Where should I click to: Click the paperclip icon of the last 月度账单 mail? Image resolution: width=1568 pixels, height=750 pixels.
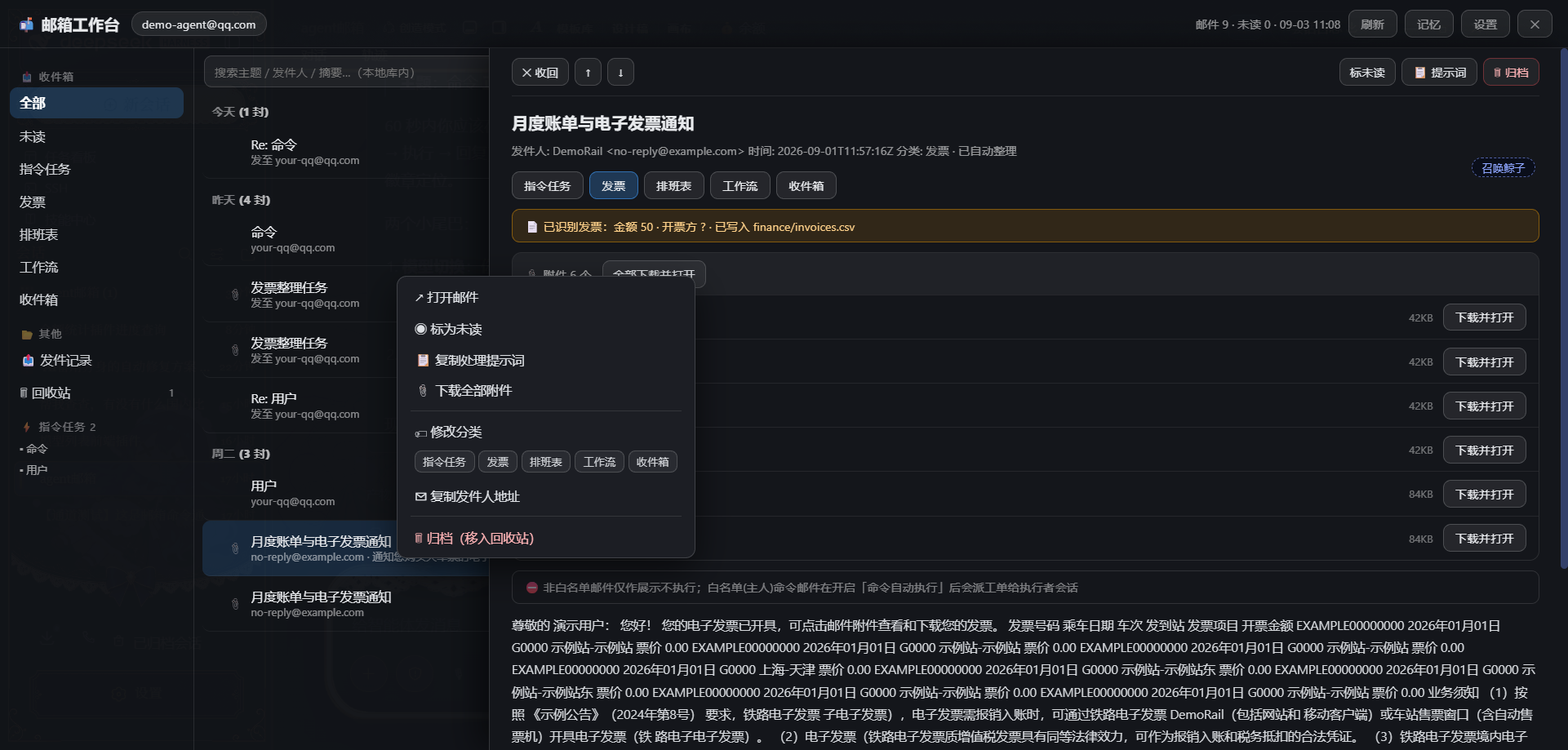pyautogui.click(x=235, y=604)
